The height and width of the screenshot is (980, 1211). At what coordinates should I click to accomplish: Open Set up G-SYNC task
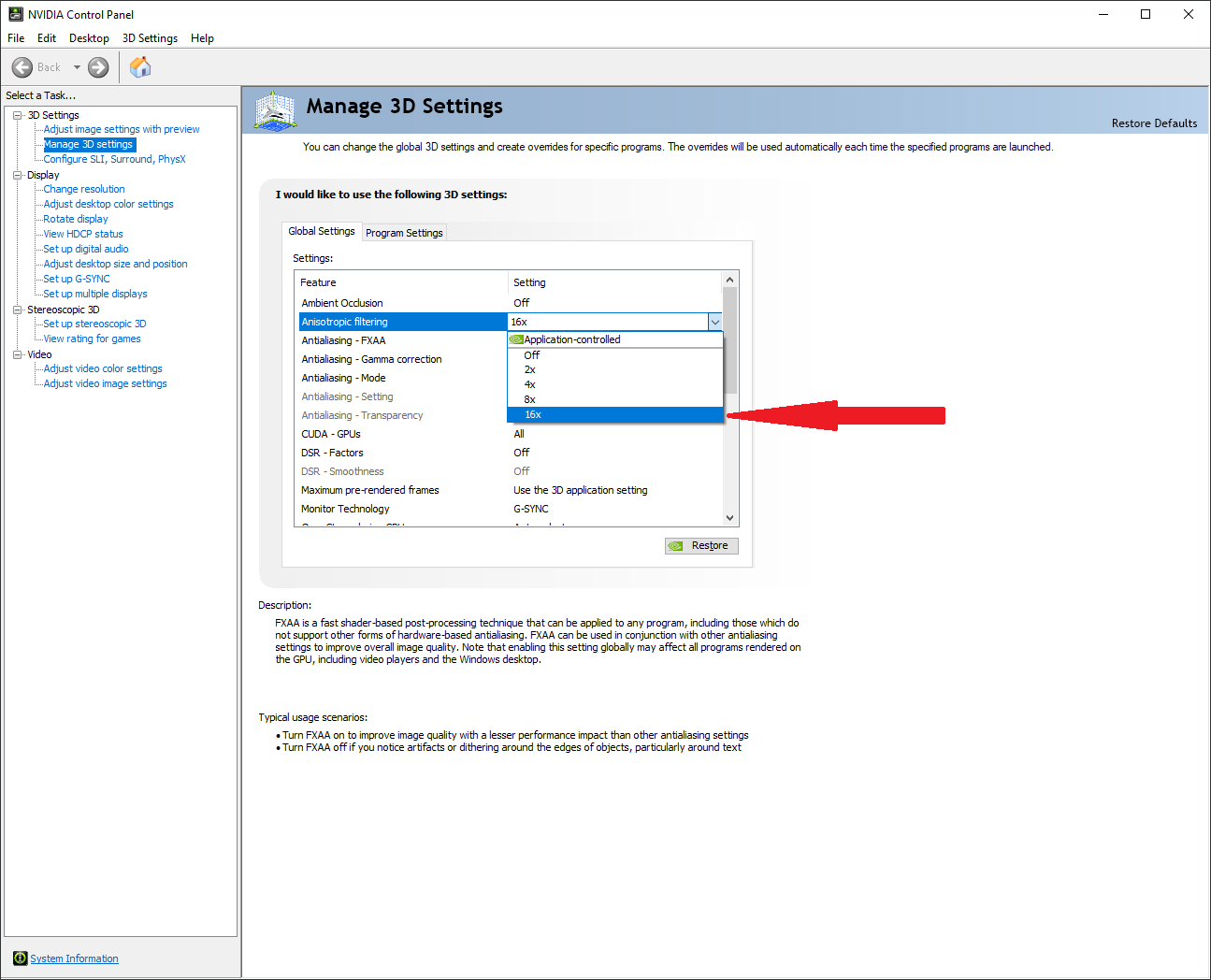(x=77, y=279)
